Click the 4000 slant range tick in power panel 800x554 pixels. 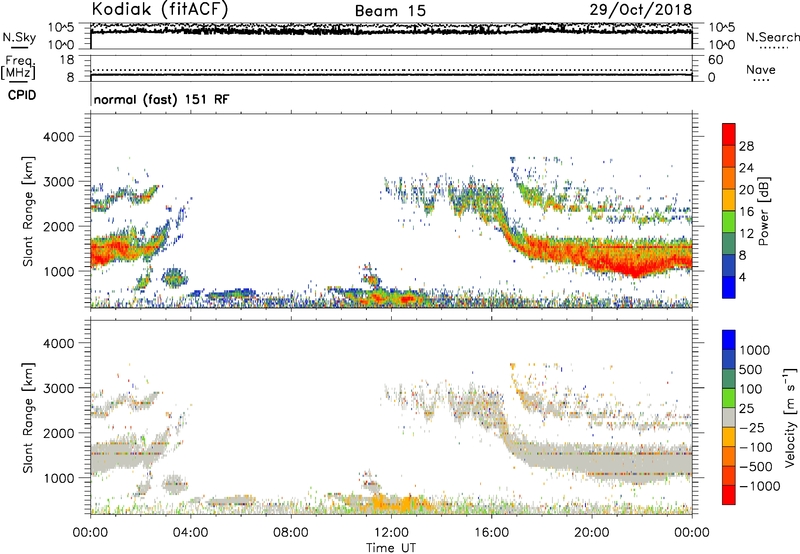point(58,137)
